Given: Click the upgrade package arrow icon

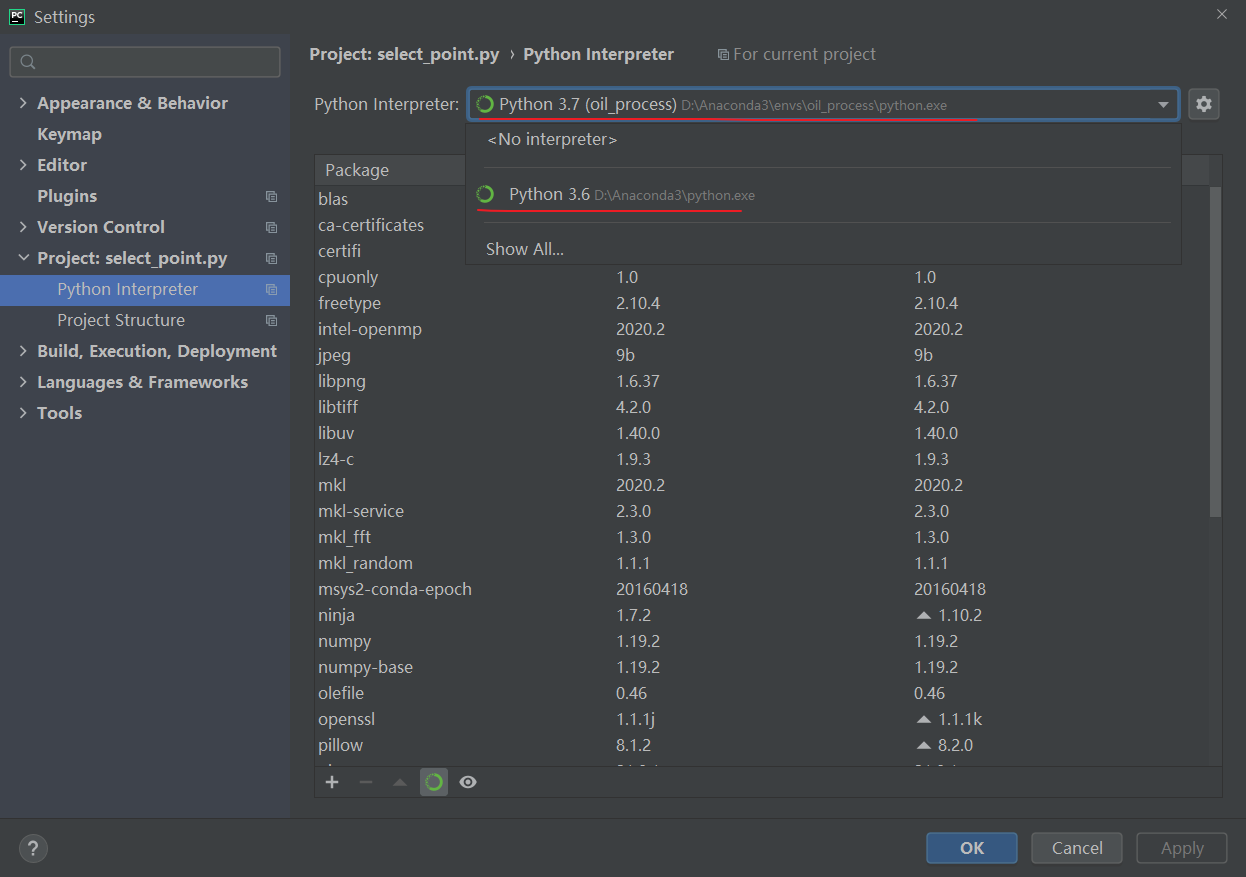Looking at the screenshot, I should pyautogui.click(x=400, y=782).
